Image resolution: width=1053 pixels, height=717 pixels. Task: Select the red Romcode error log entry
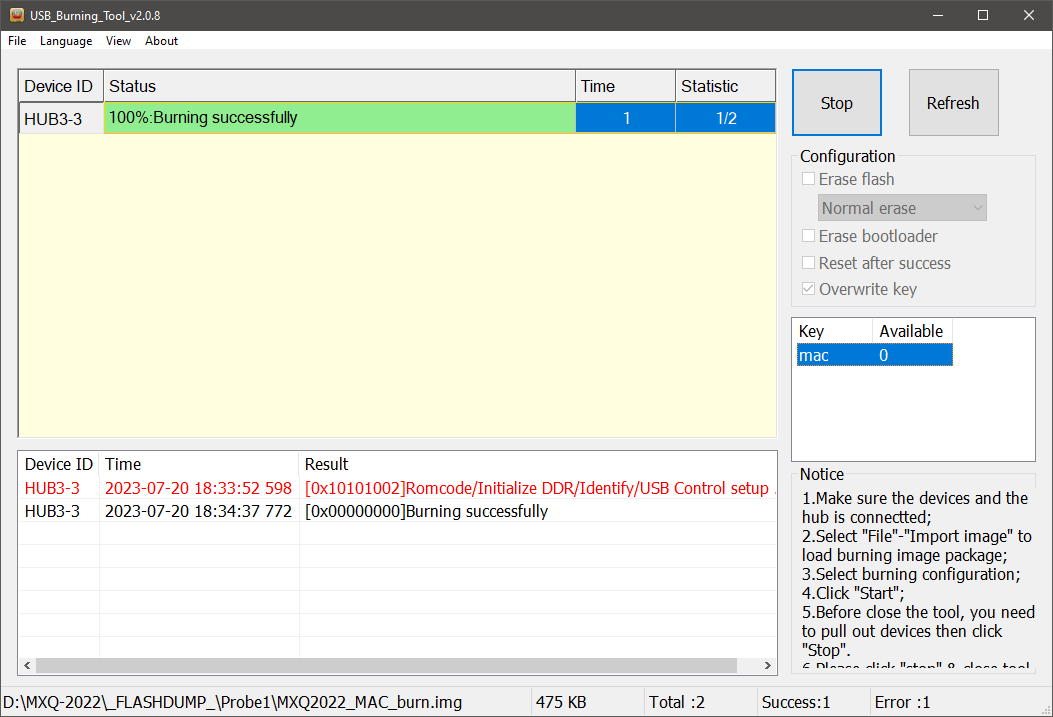pyautogui.click(x=400, y=488)
